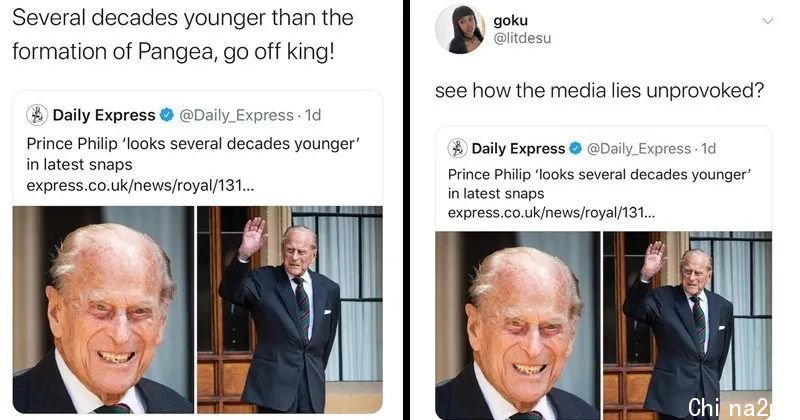
Task: Click verified badge in right quoted tweet
Action: [x=576, y=149]
